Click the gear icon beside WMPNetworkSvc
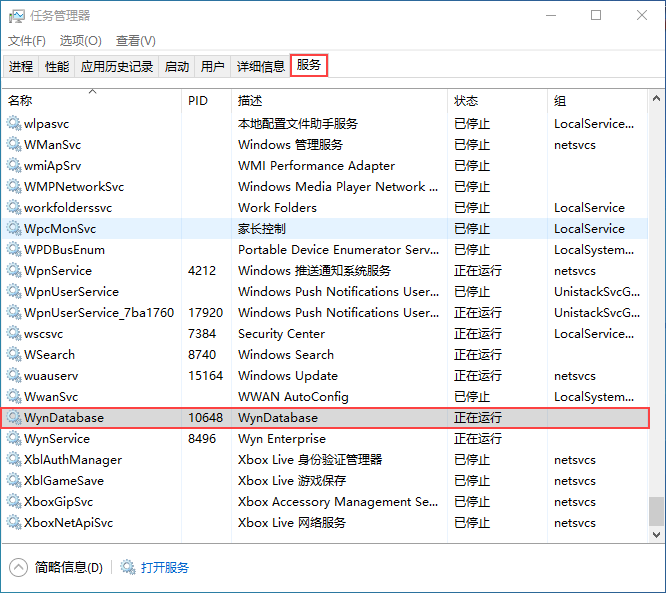The height and width of the screenshot is (593, 666). [x=14, y=186]
